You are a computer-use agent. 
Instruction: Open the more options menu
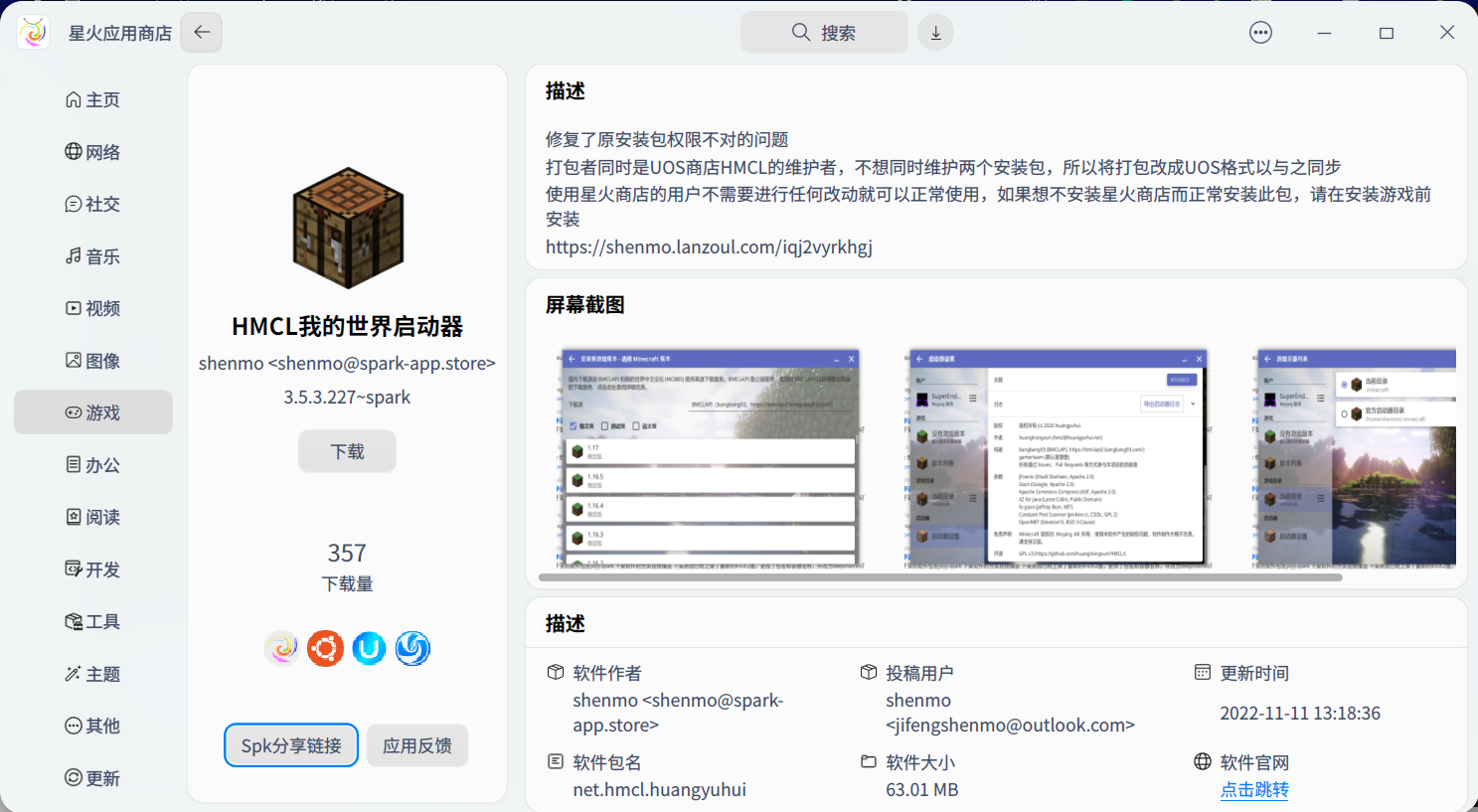(1260, 32)
